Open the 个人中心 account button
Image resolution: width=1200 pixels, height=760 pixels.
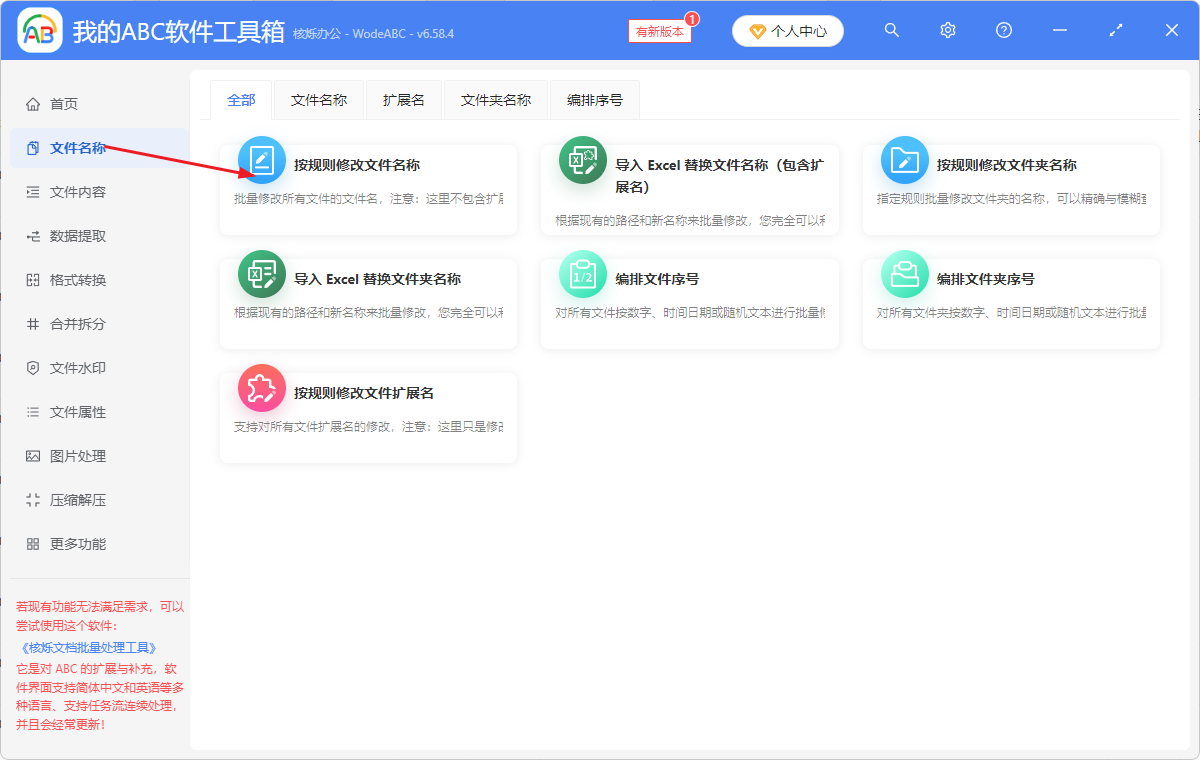[787, 30]
